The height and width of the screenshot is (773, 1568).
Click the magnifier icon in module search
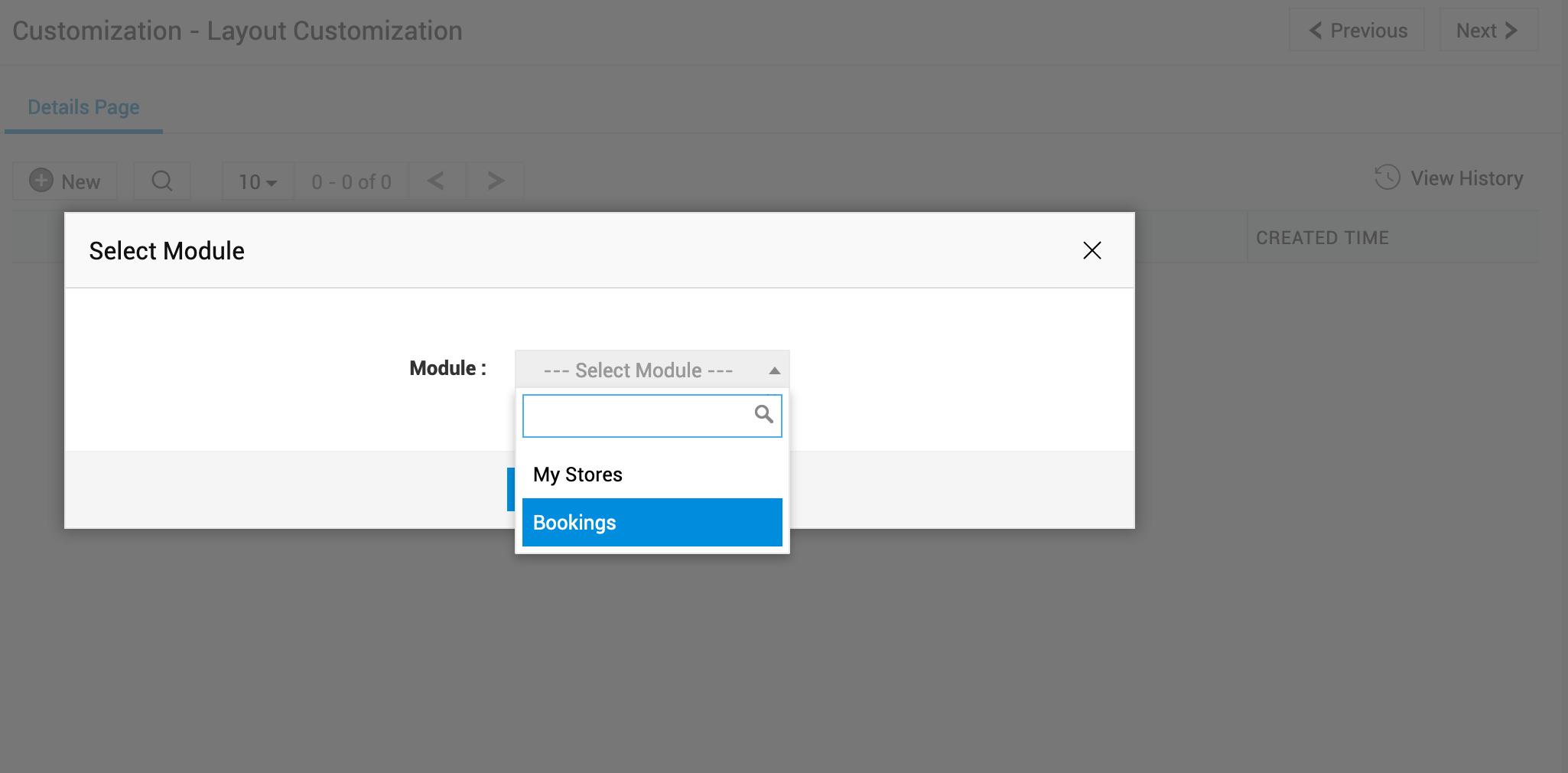[763, 414]
